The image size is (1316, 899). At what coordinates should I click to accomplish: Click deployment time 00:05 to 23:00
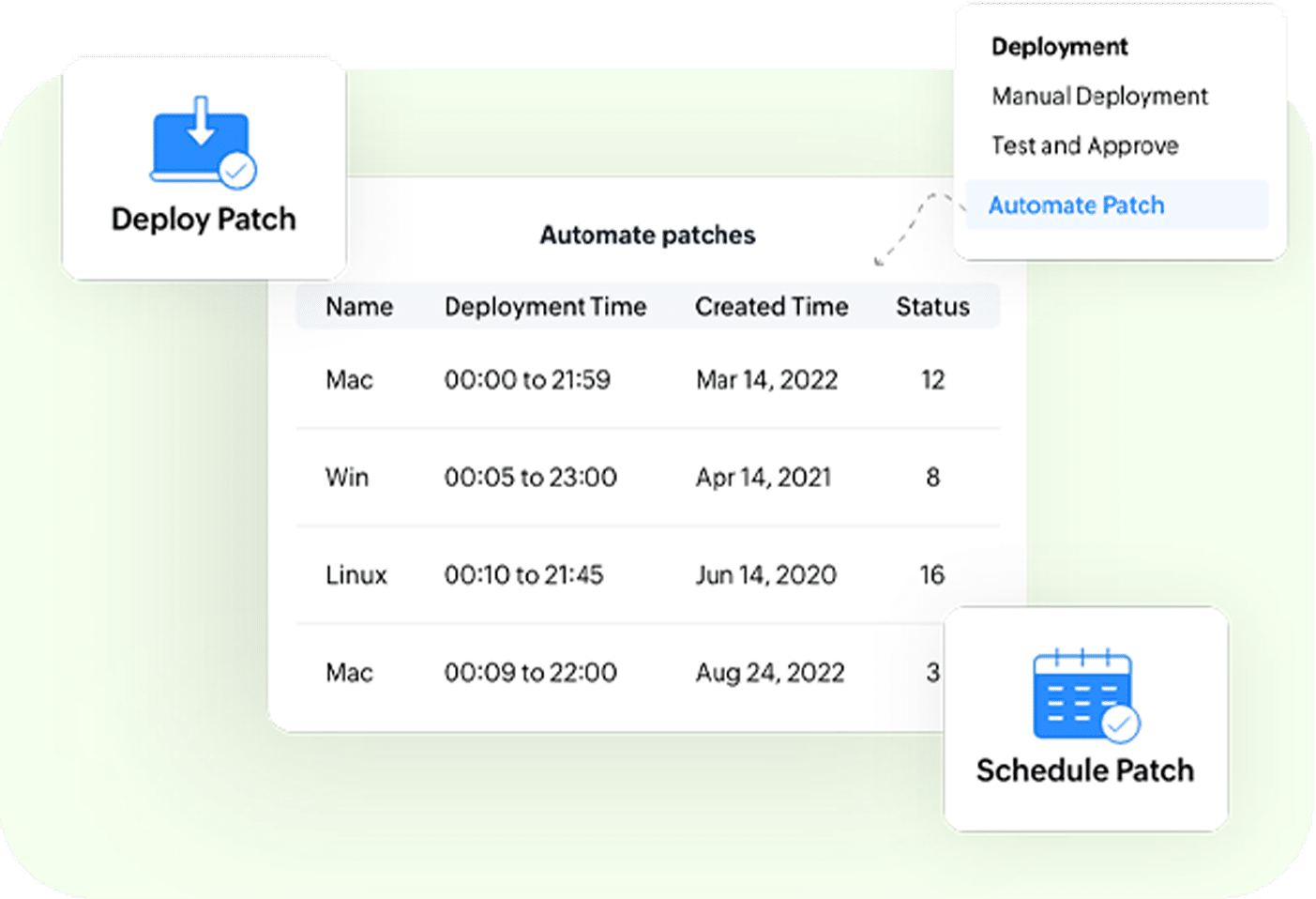[x=531, y=478]
